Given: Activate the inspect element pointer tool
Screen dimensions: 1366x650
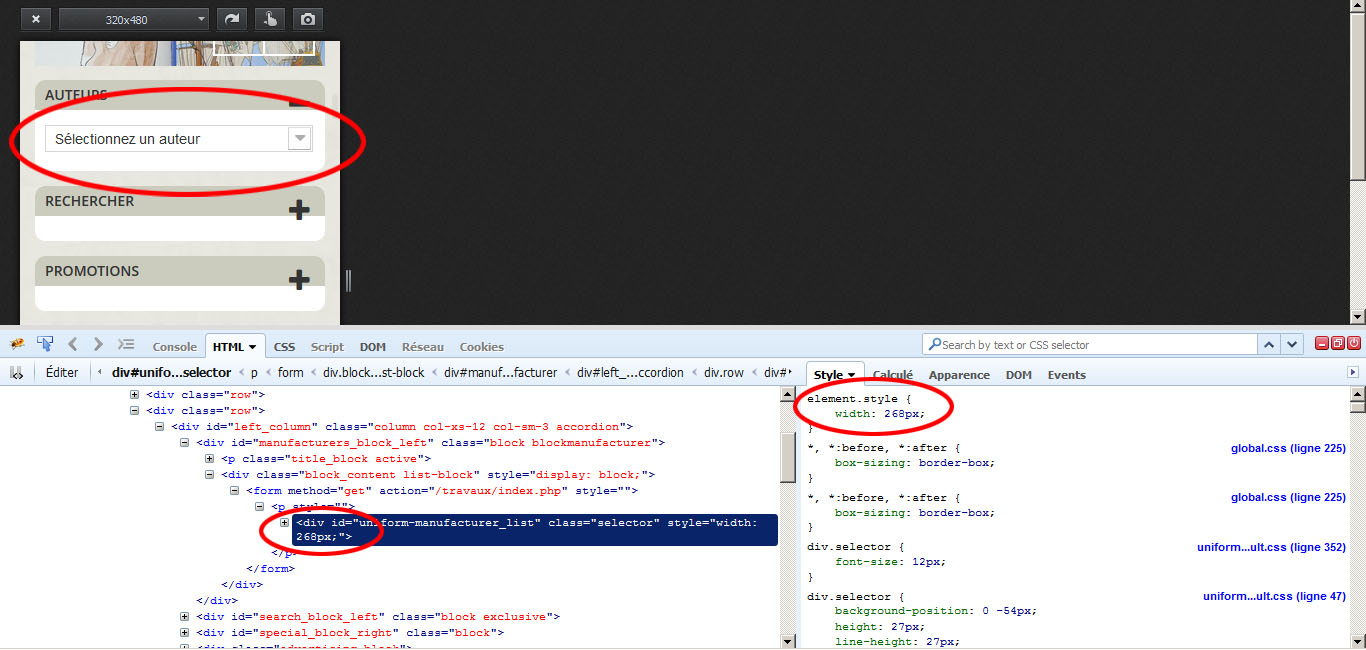Looking at the screenshot, I should (x=45, y=345).
